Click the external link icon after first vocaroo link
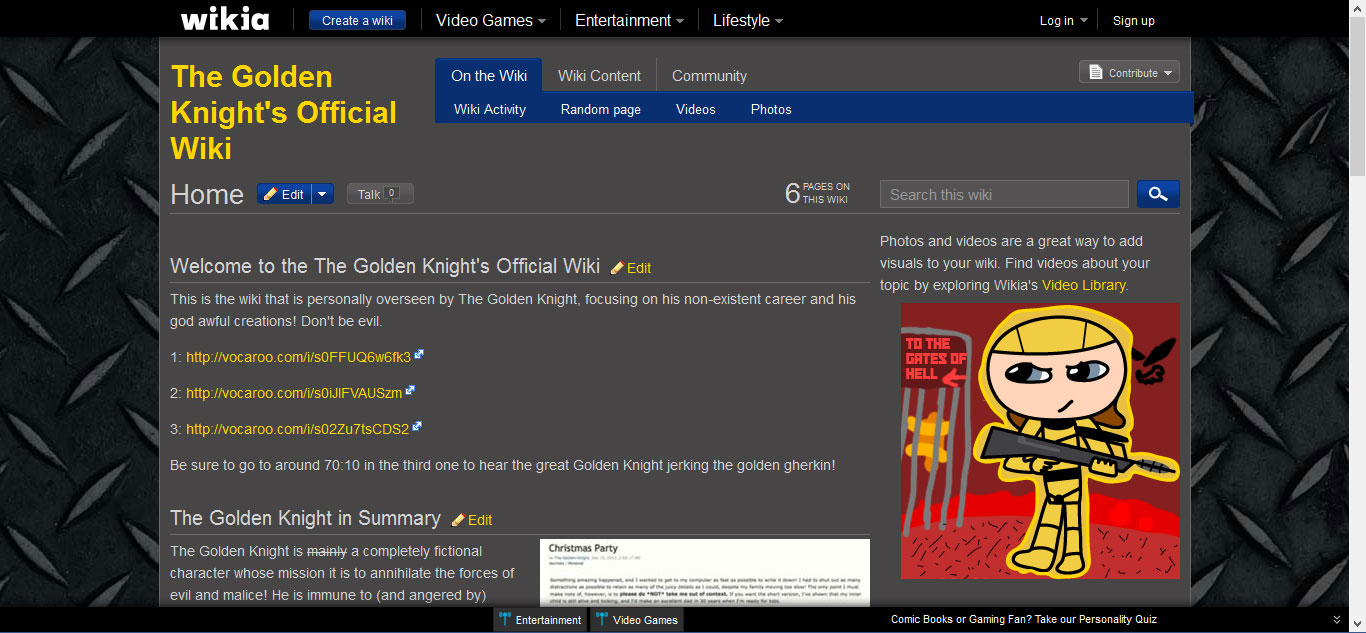Image resolution: width=1366 pixels, height=633 pixels. (419, 355)
